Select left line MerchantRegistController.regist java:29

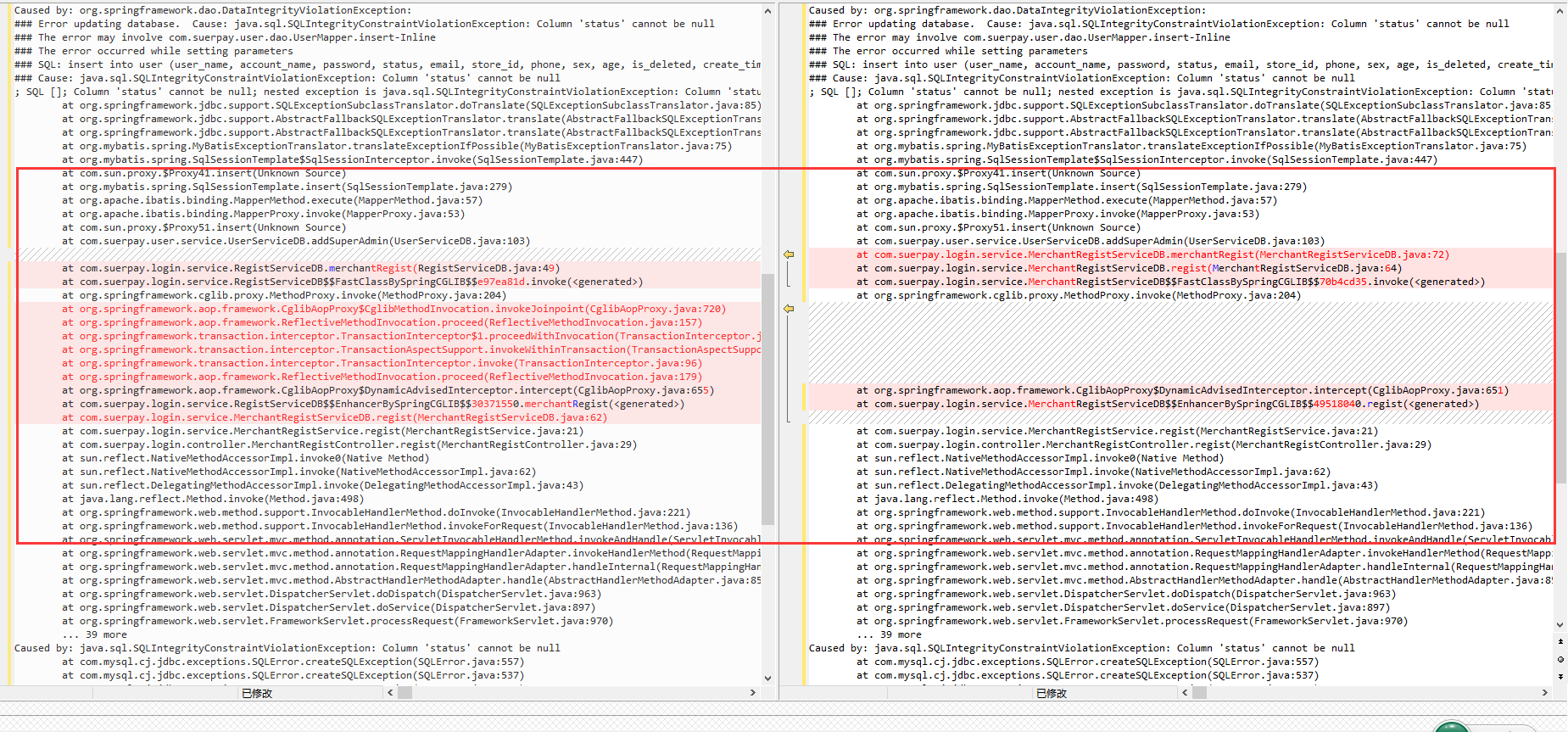[x=349, y=444]
